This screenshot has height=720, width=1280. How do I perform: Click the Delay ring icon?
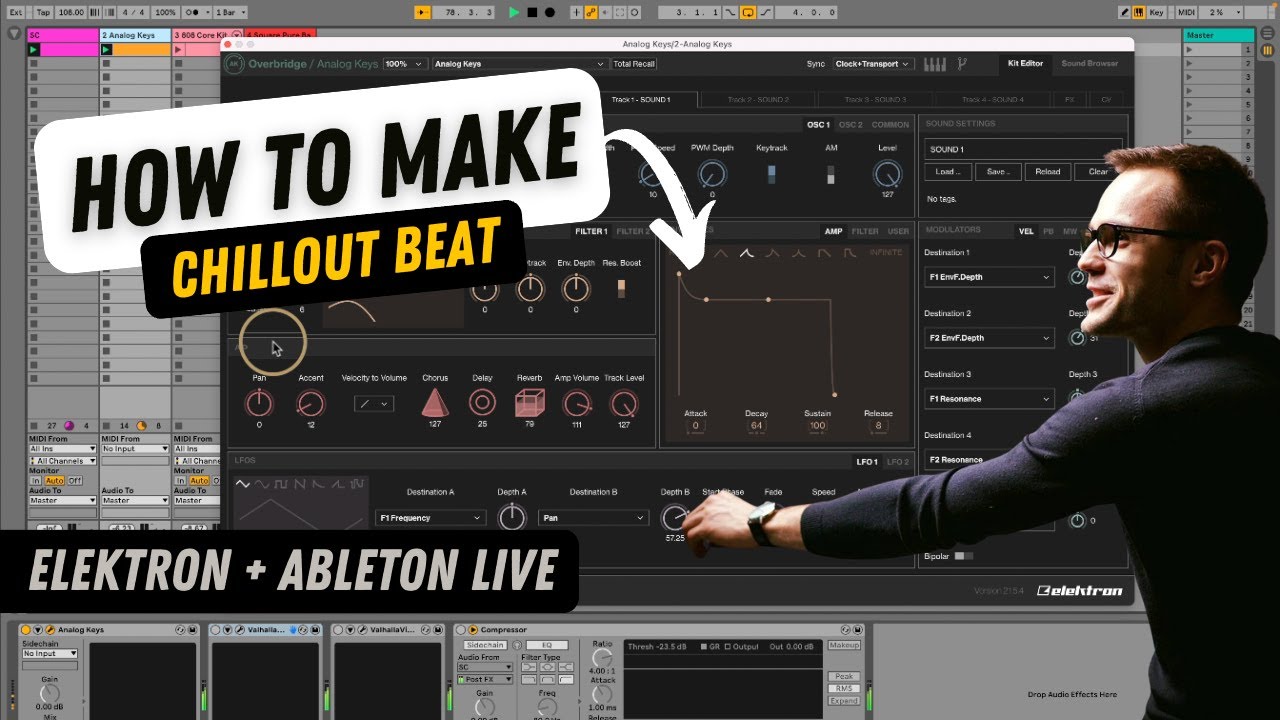click(x=482, y=403)
